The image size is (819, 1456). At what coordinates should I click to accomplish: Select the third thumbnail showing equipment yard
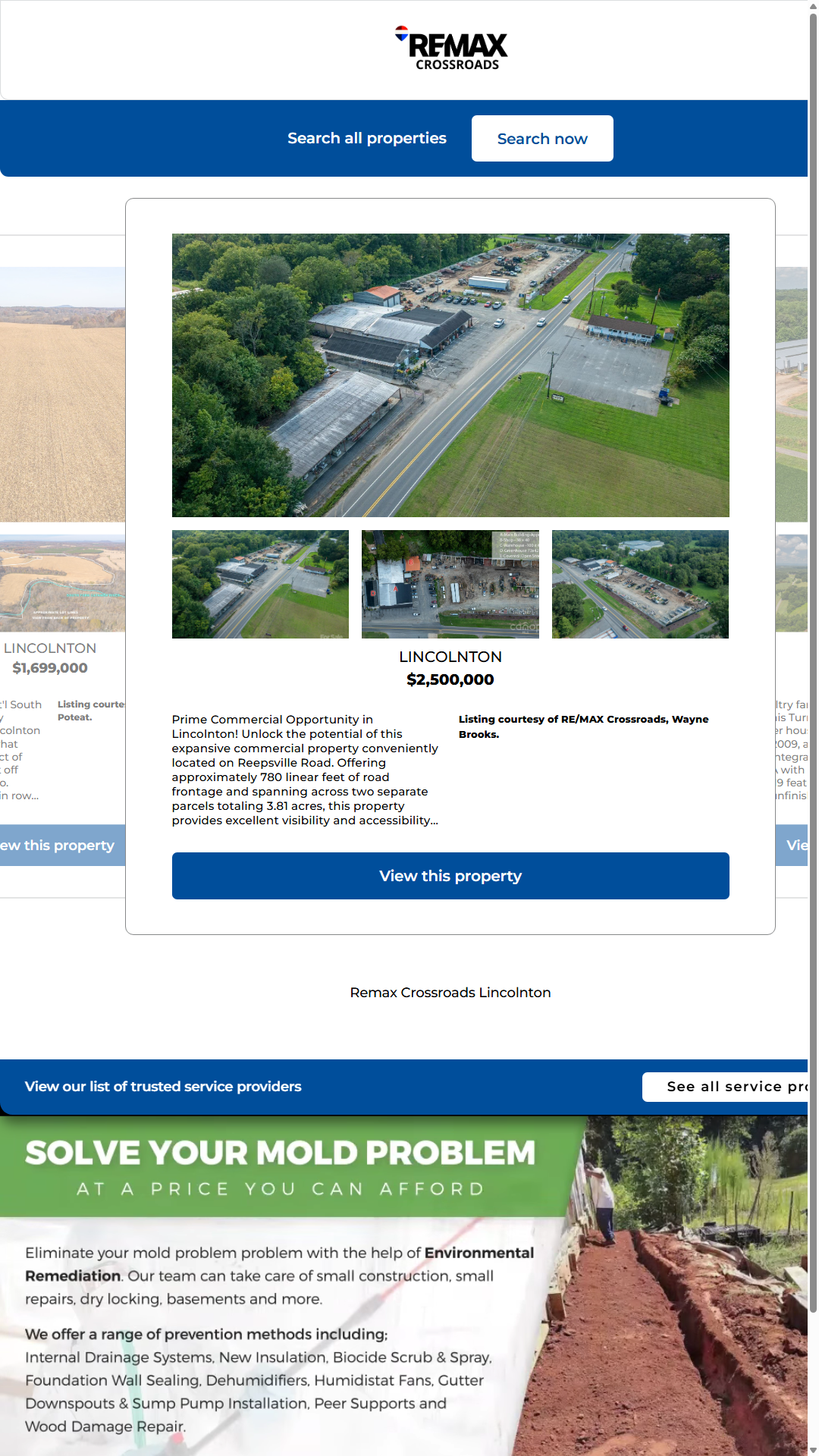640,584
